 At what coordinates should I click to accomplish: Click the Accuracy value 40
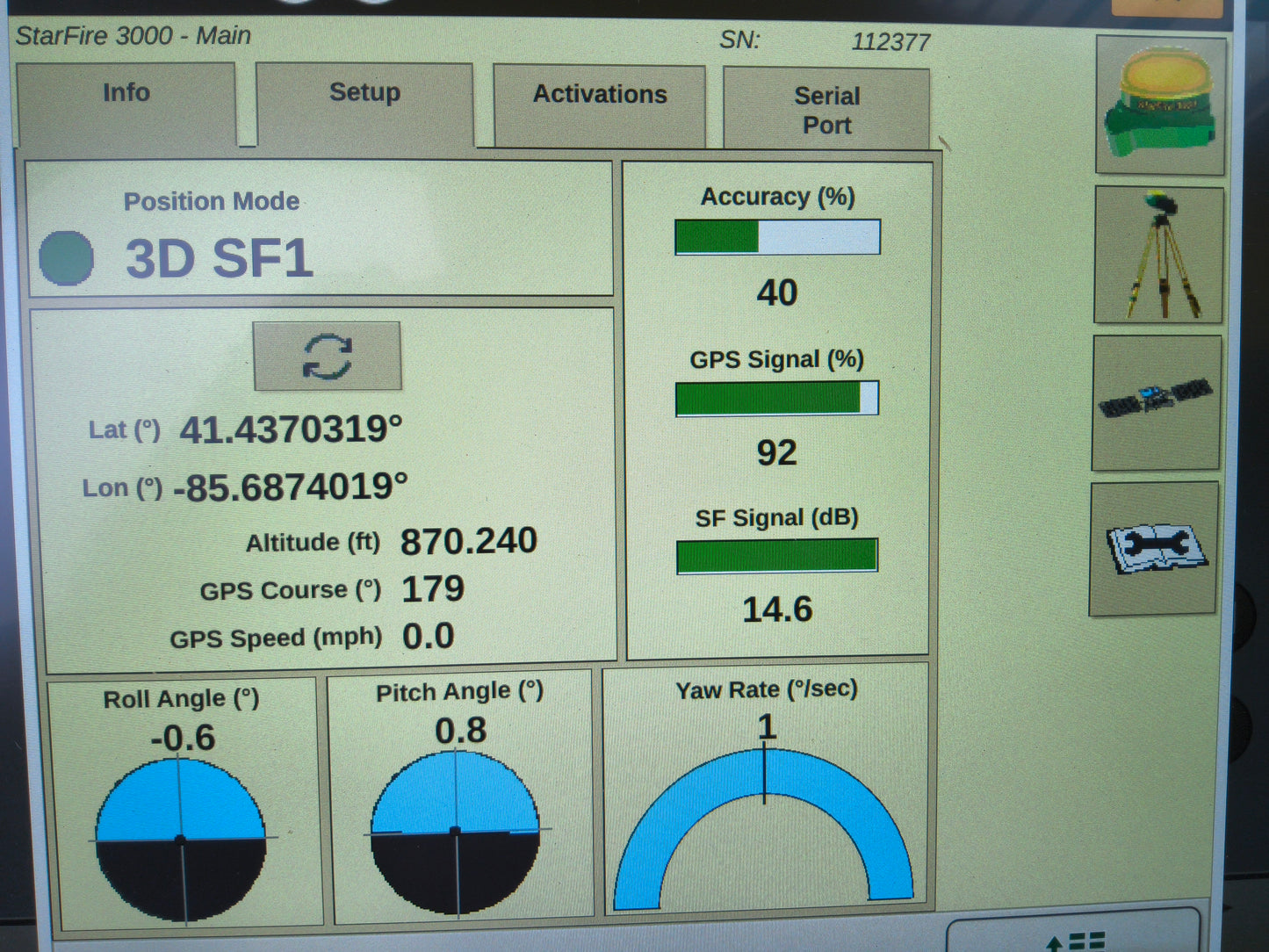pos(777,292)
